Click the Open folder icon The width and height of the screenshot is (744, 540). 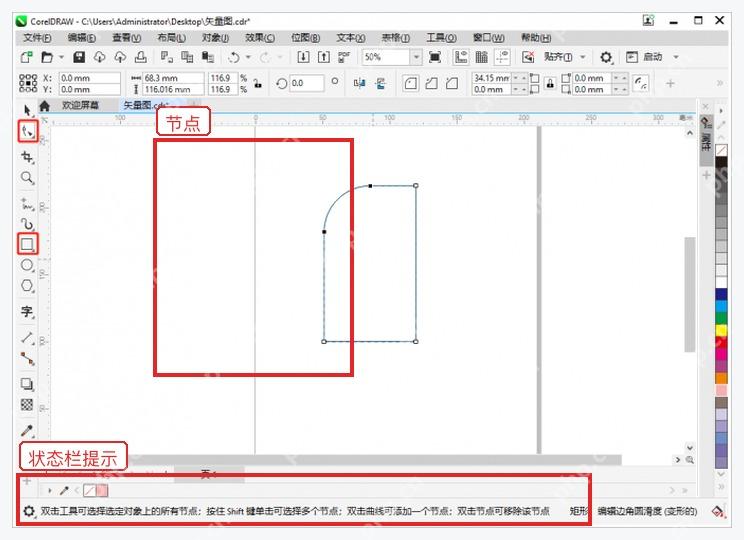46,57
